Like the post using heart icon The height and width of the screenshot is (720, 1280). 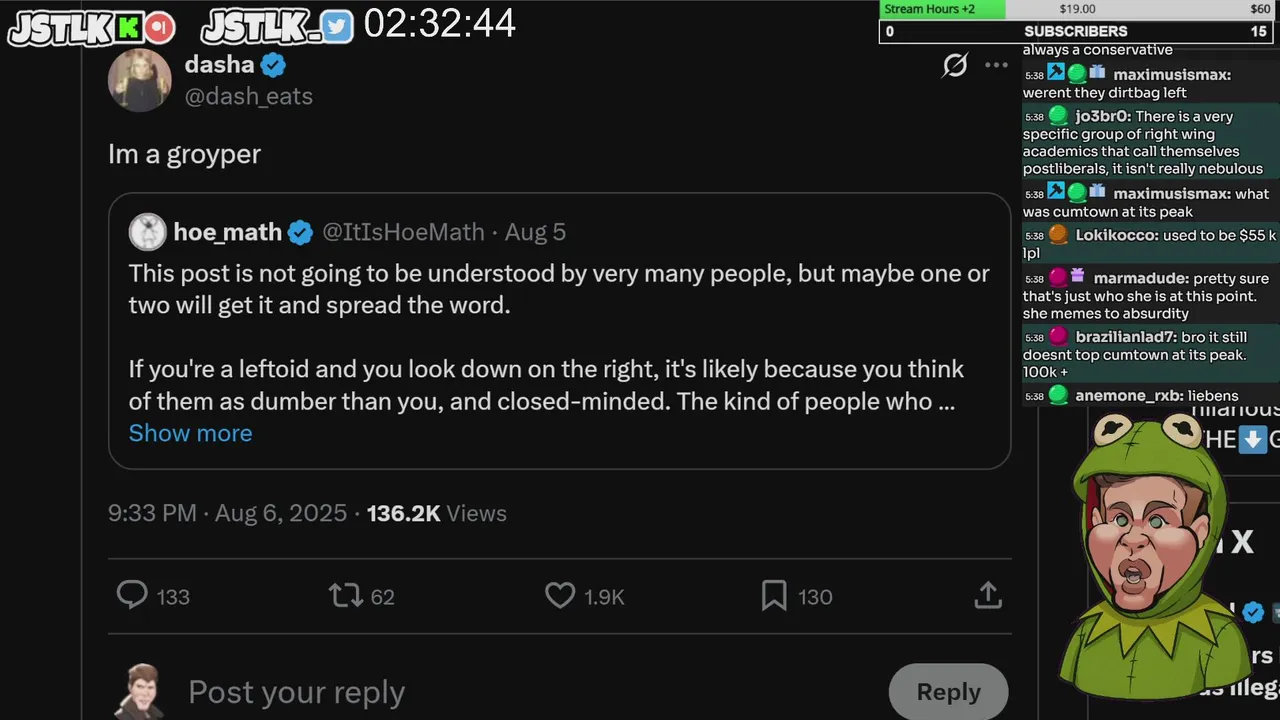pyautogui.click(x=560, y=596)
